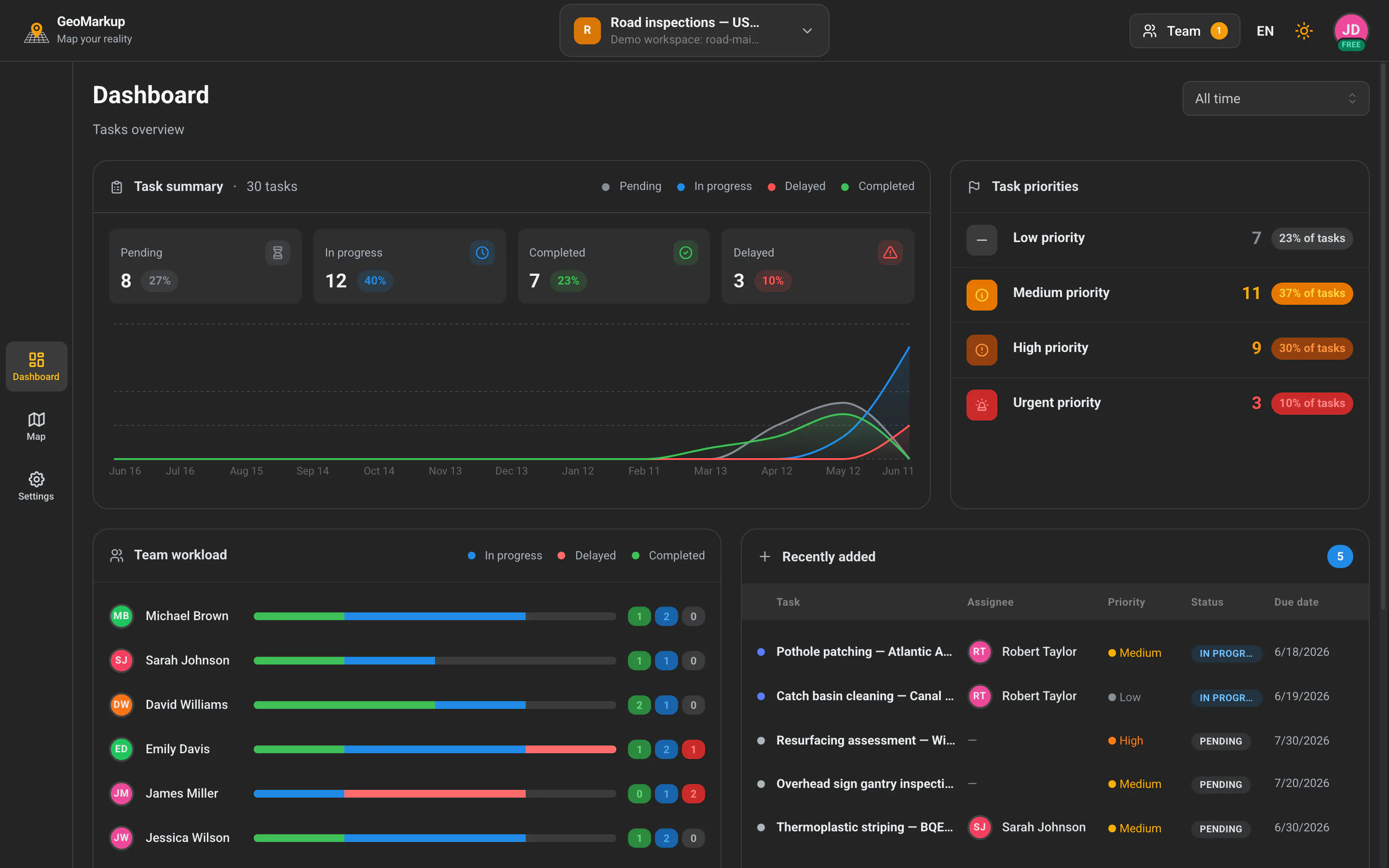This screenshot has height=868, width=1389.
Task: Open the Settings sidebar section
Action: coord(36,486)
